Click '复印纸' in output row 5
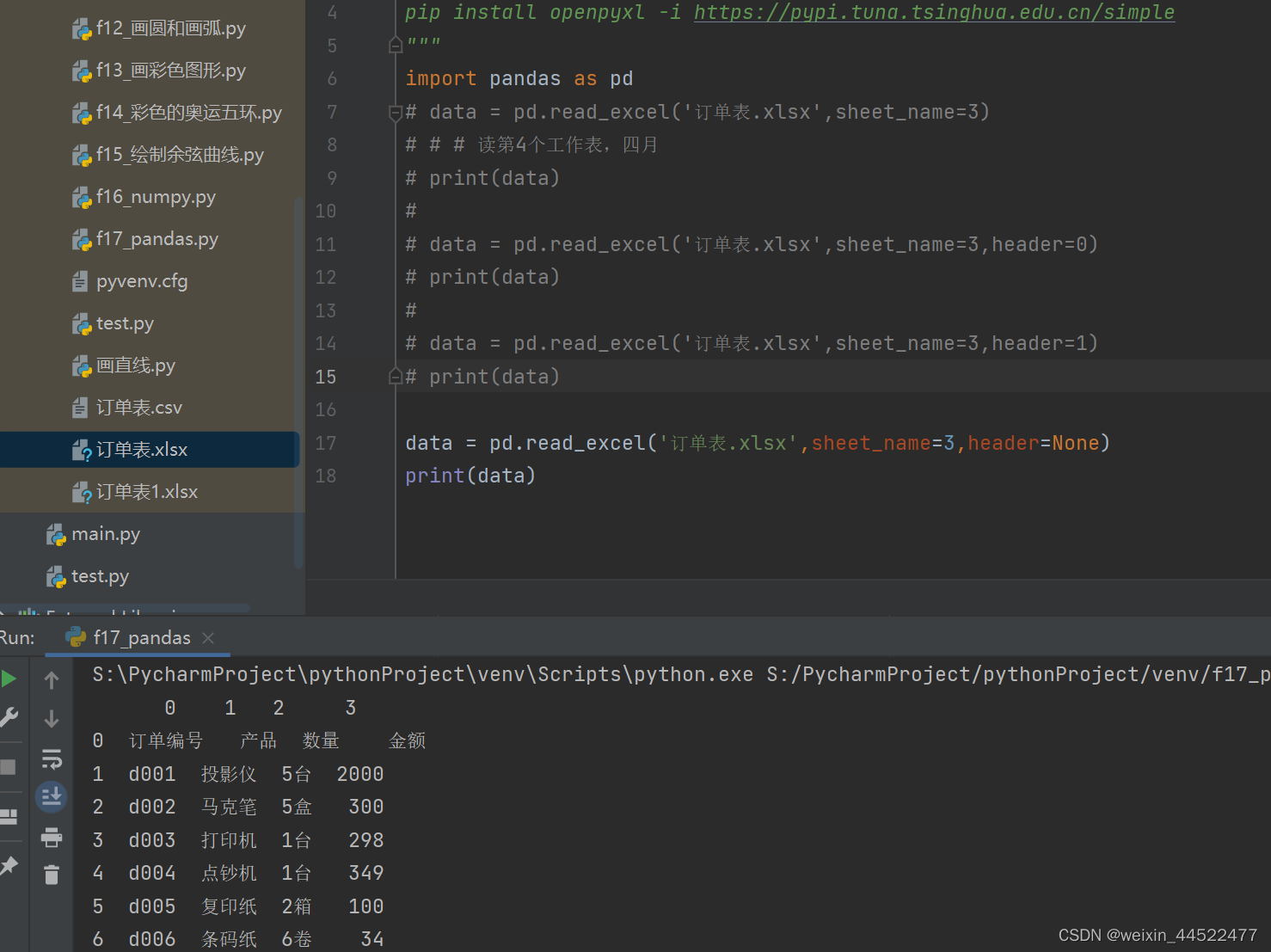The width and height of the screenshot is (1271, 952). tap(229, 906)
